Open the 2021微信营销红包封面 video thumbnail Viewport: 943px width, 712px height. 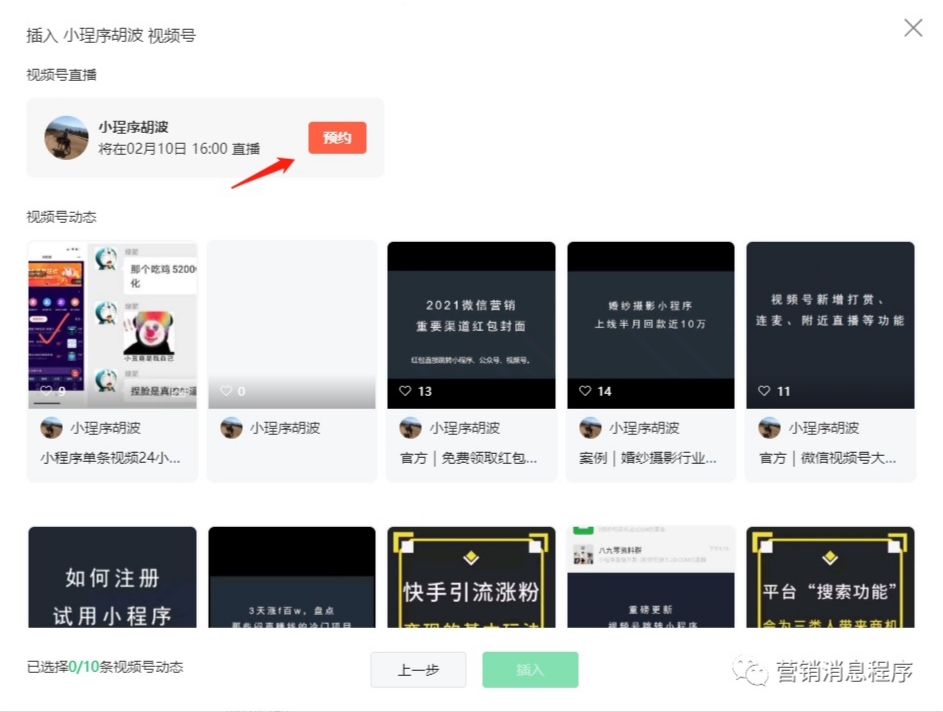470,322
